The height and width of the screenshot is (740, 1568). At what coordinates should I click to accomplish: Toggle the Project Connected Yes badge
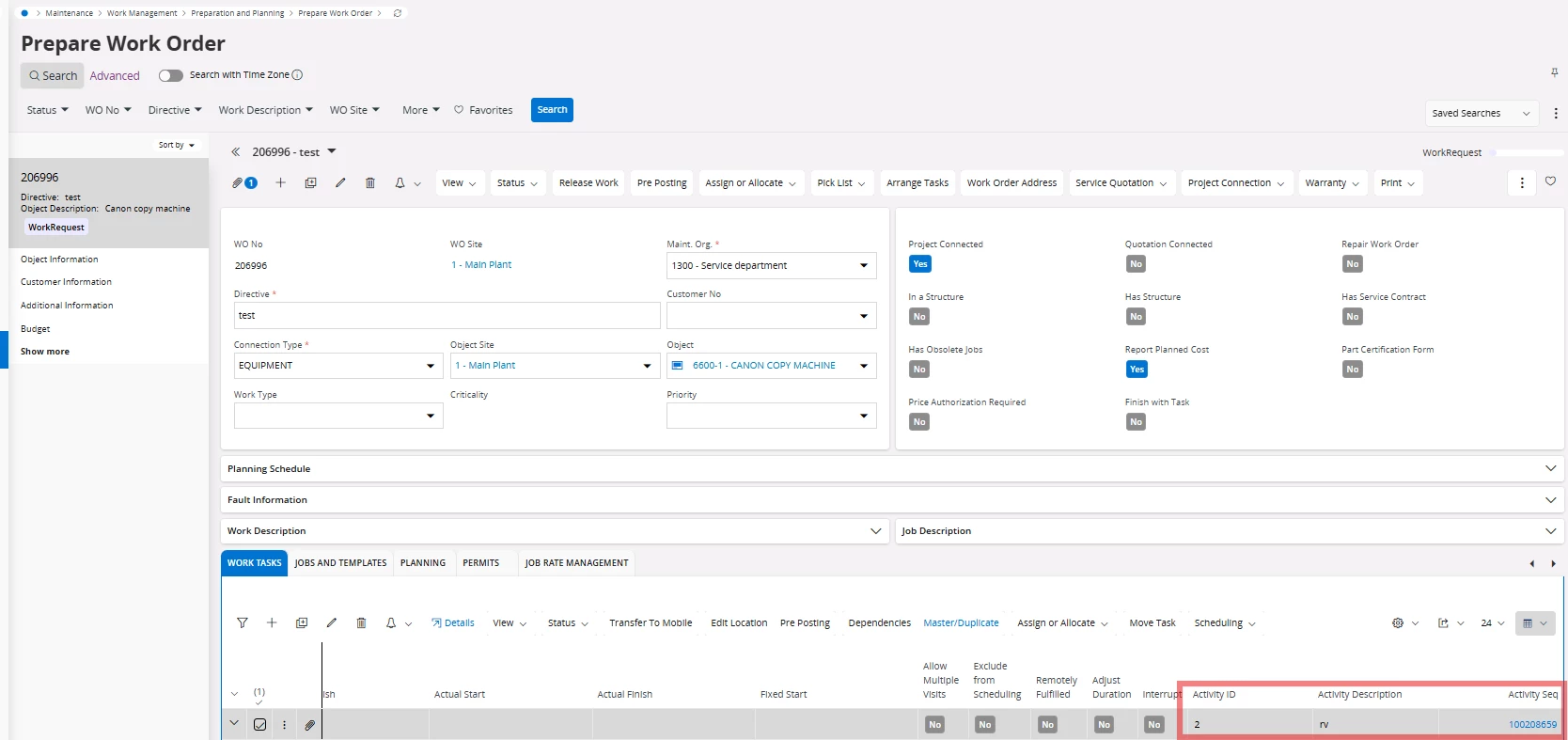(x=920, y=264)
